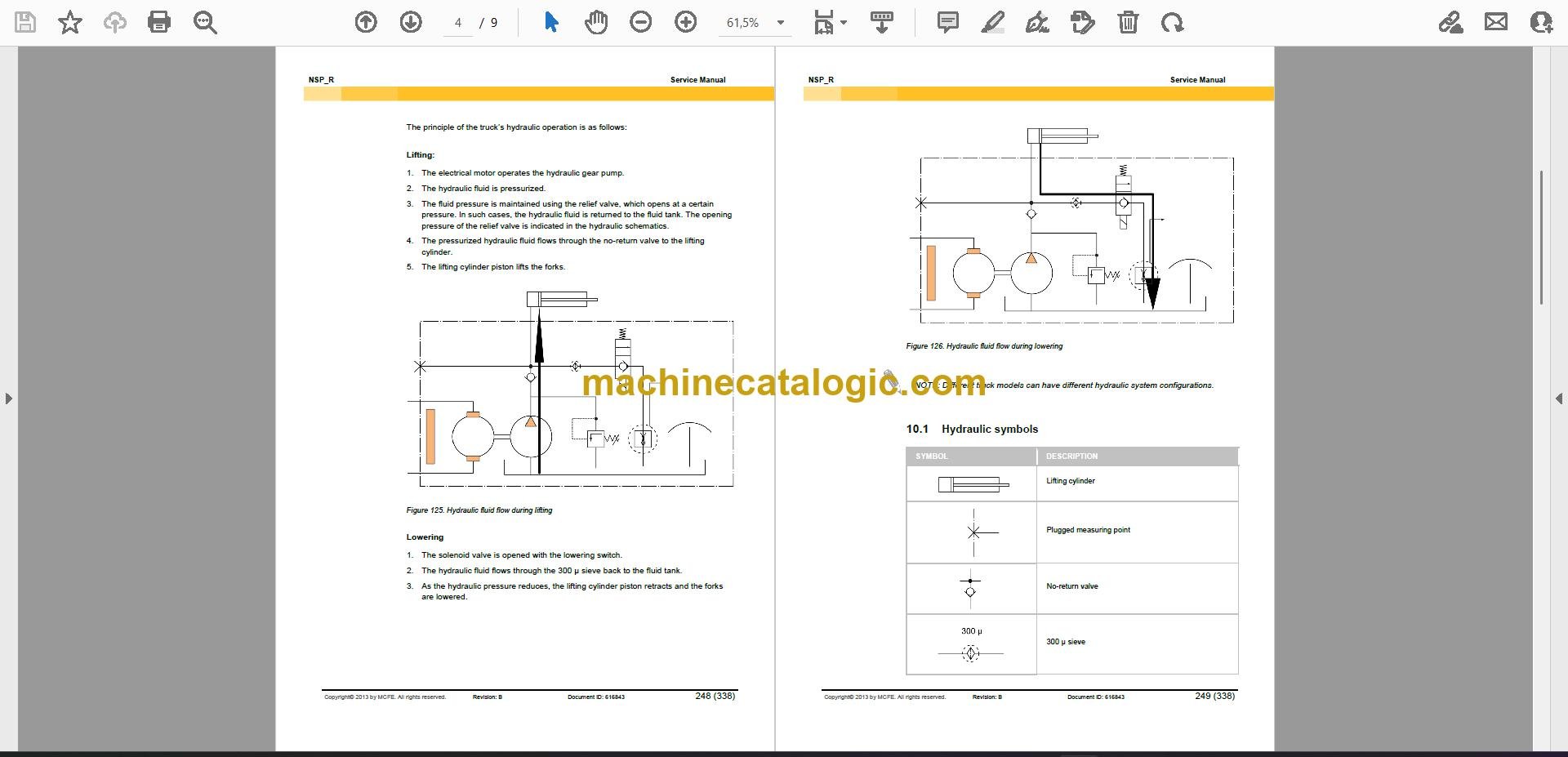The image size is (1568, 757).
Task: Click the 'Lifting:' heading text
Action: (421, 155)
